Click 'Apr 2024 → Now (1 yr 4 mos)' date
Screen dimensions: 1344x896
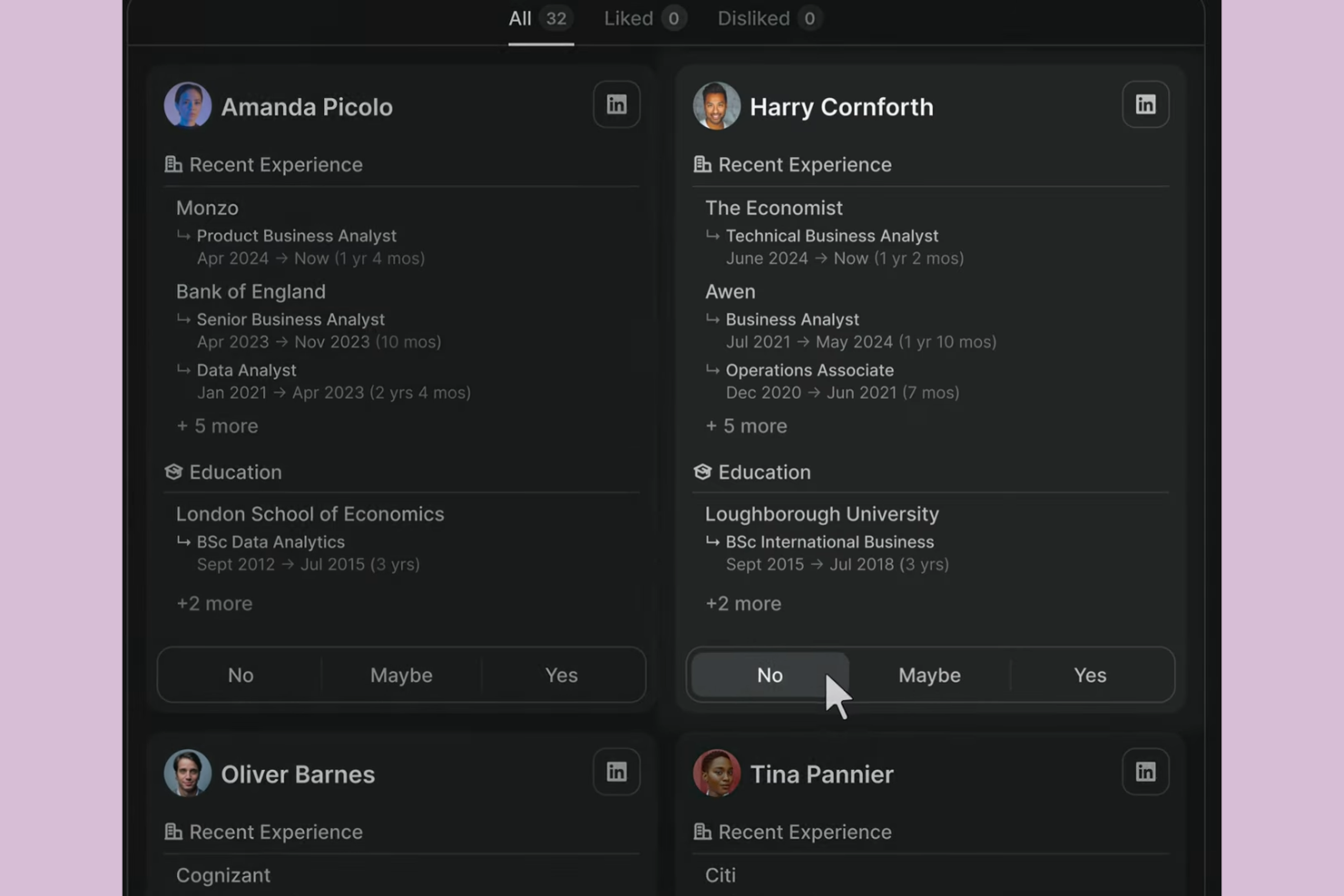(x=311, y=259)
